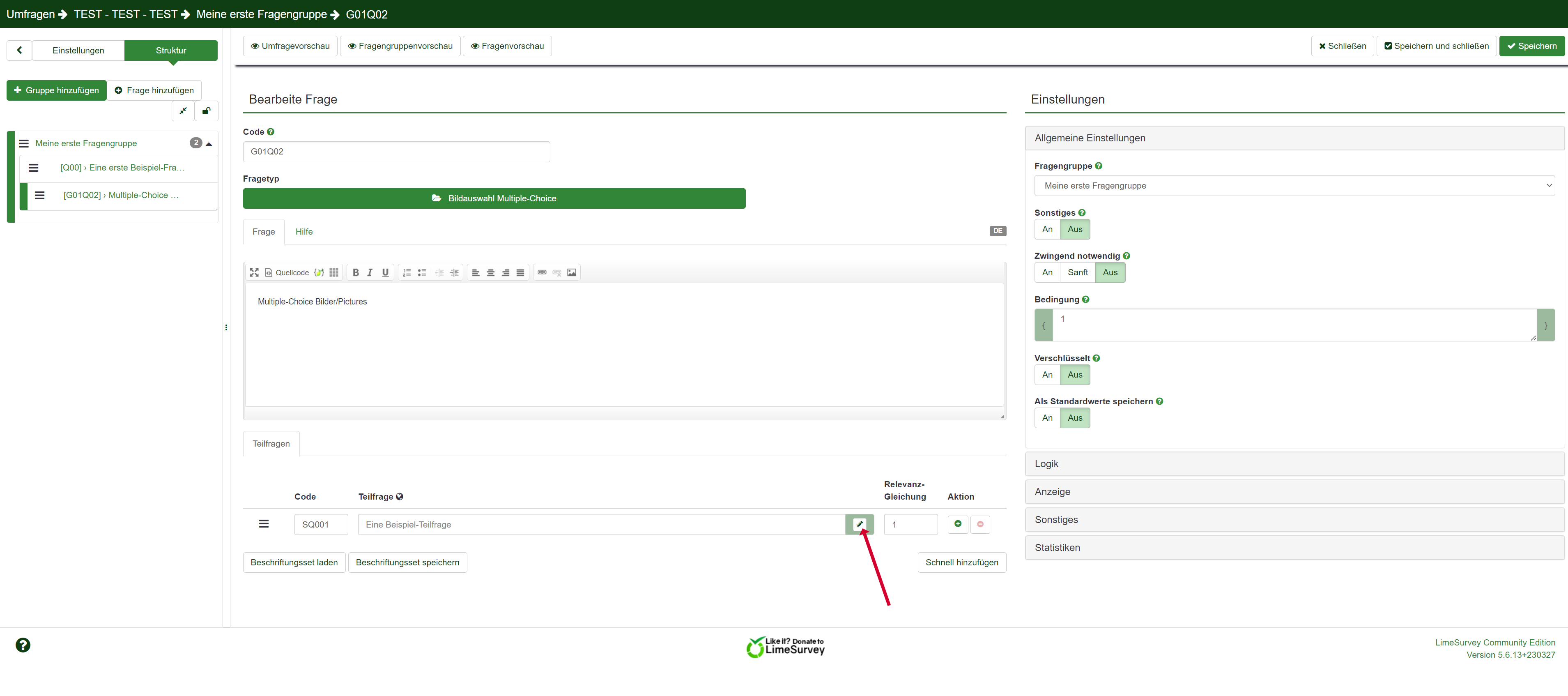Click into the question Code field
The image size is (1568, 696).
click(x=395, y=152)
